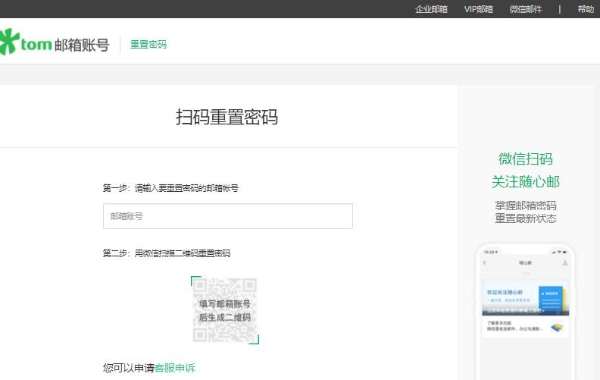600x380 pixels.
Task: Click the phone mockup welcome banner
Action: [x=525, y=298]
